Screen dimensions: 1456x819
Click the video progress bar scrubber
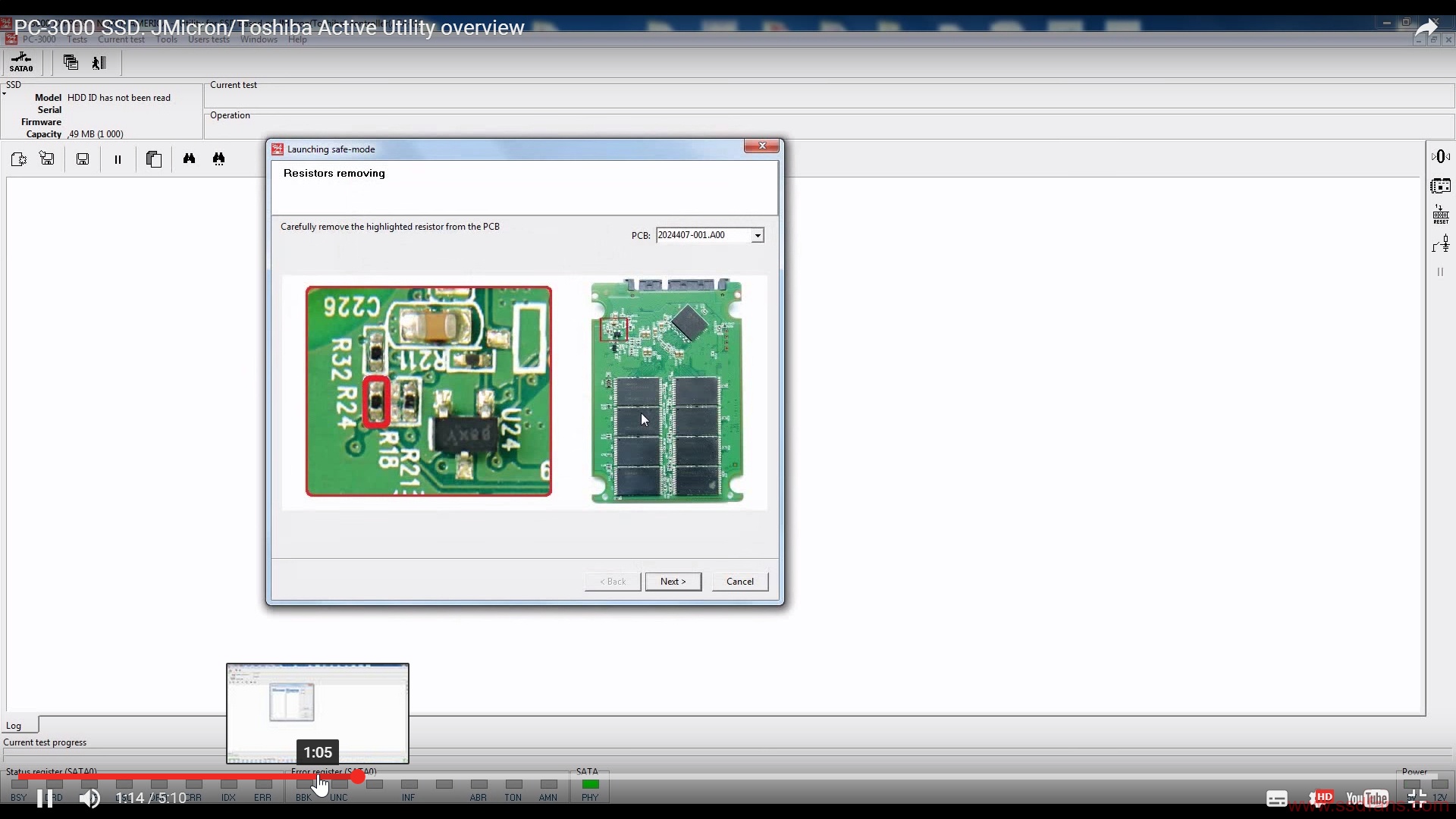358,777
